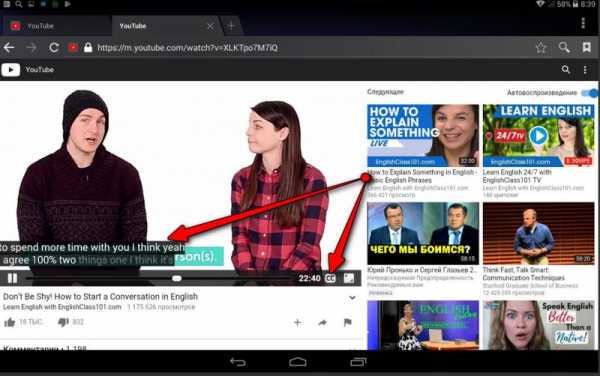Click the video progress bar scrubber
The width and height of the screenshot is (600, 376).
[176, 278]
